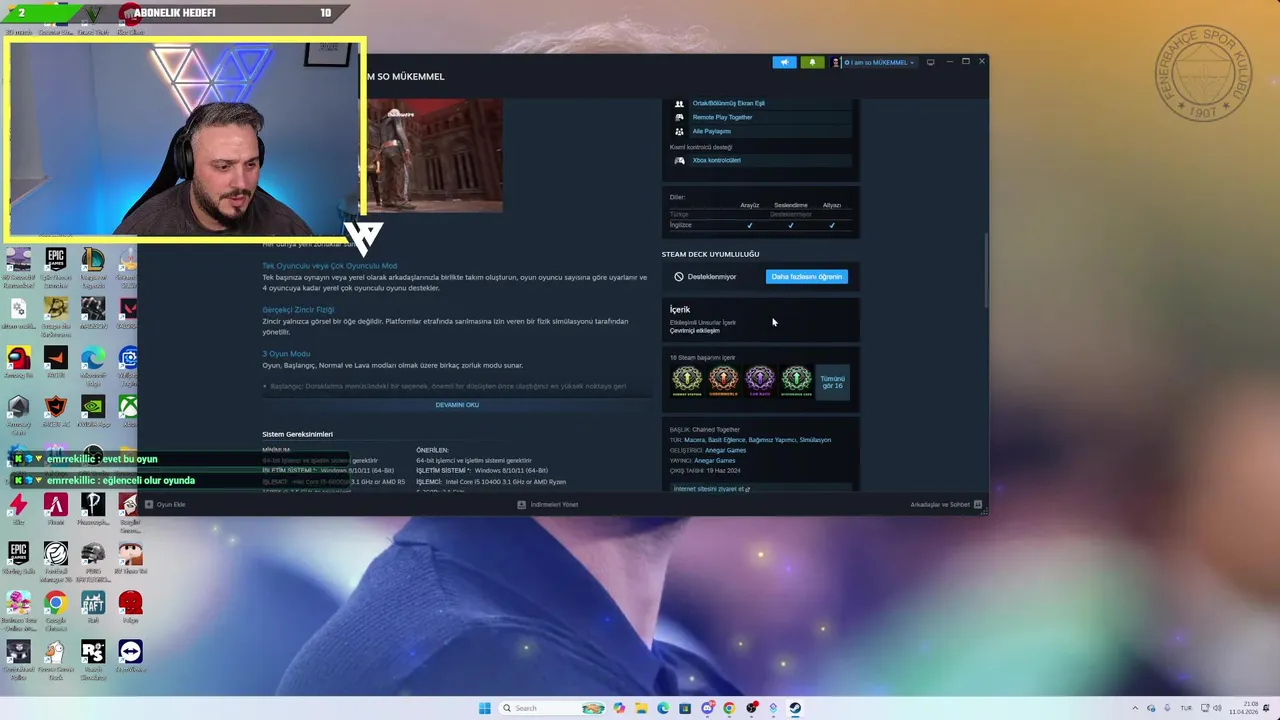1280x720 pixels.
Task: Open 'Arkadaşlar ve Sohbet' friends panel
Action: [x=946, y=504]
